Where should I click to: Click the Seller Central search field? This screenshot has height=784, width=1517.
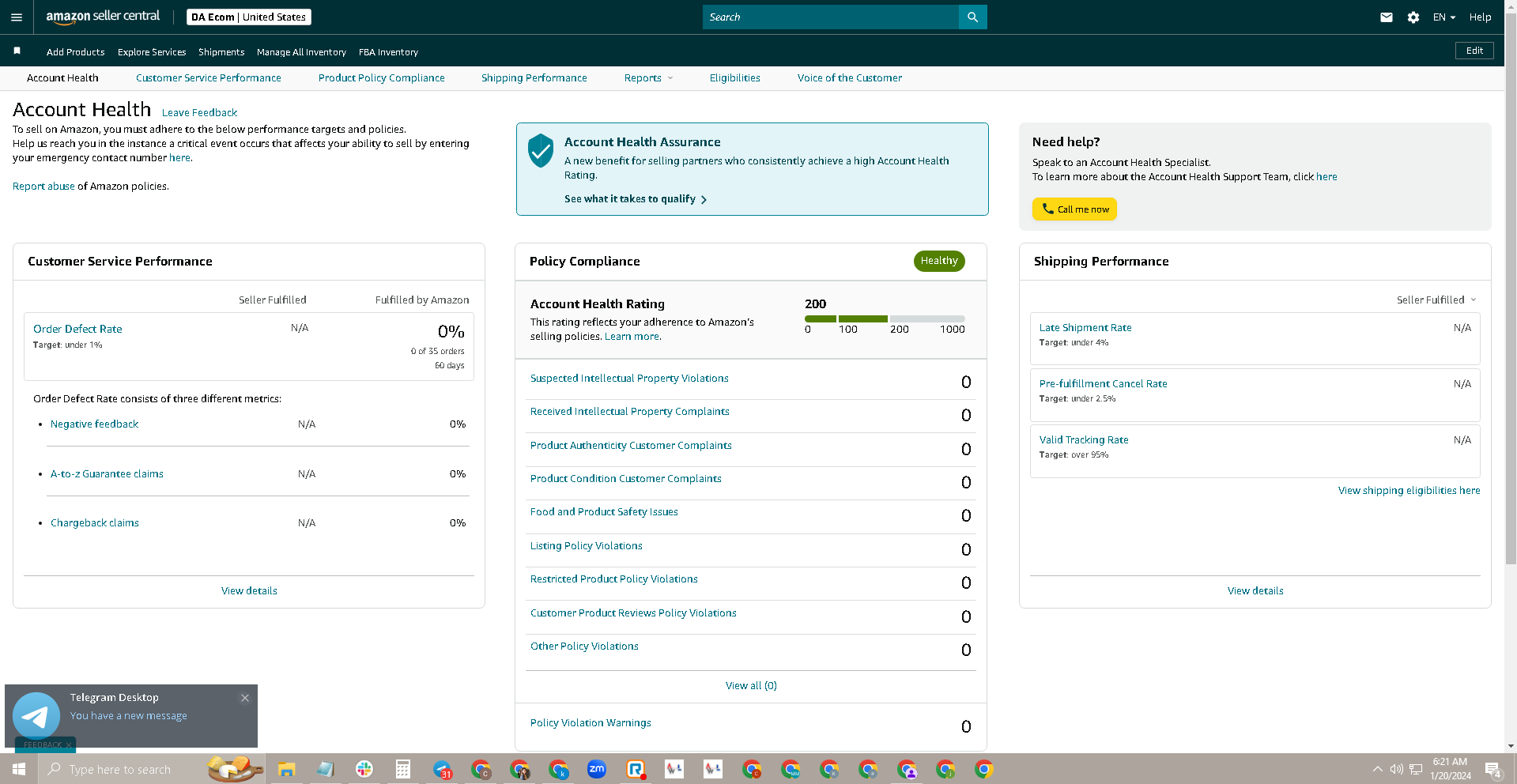831,17
